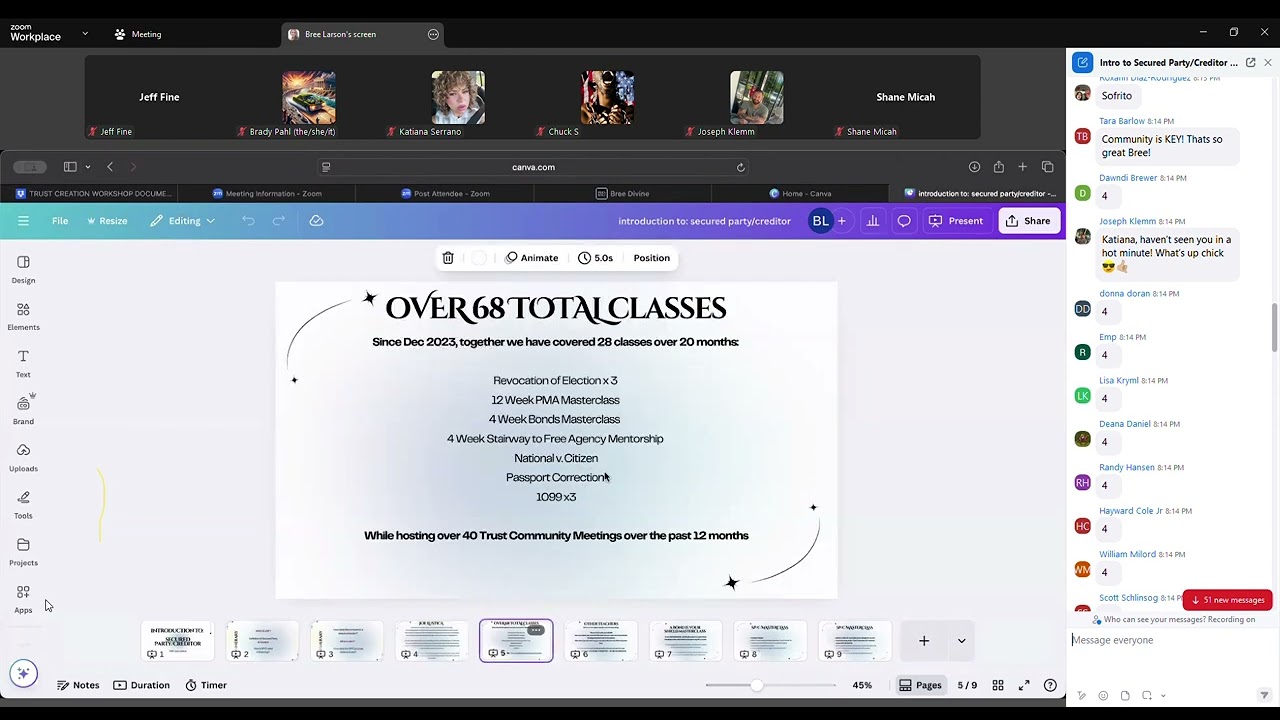Open the Duration control
Image resolution: width=1280 pixels, height=720 pixels.
(141, 685)
